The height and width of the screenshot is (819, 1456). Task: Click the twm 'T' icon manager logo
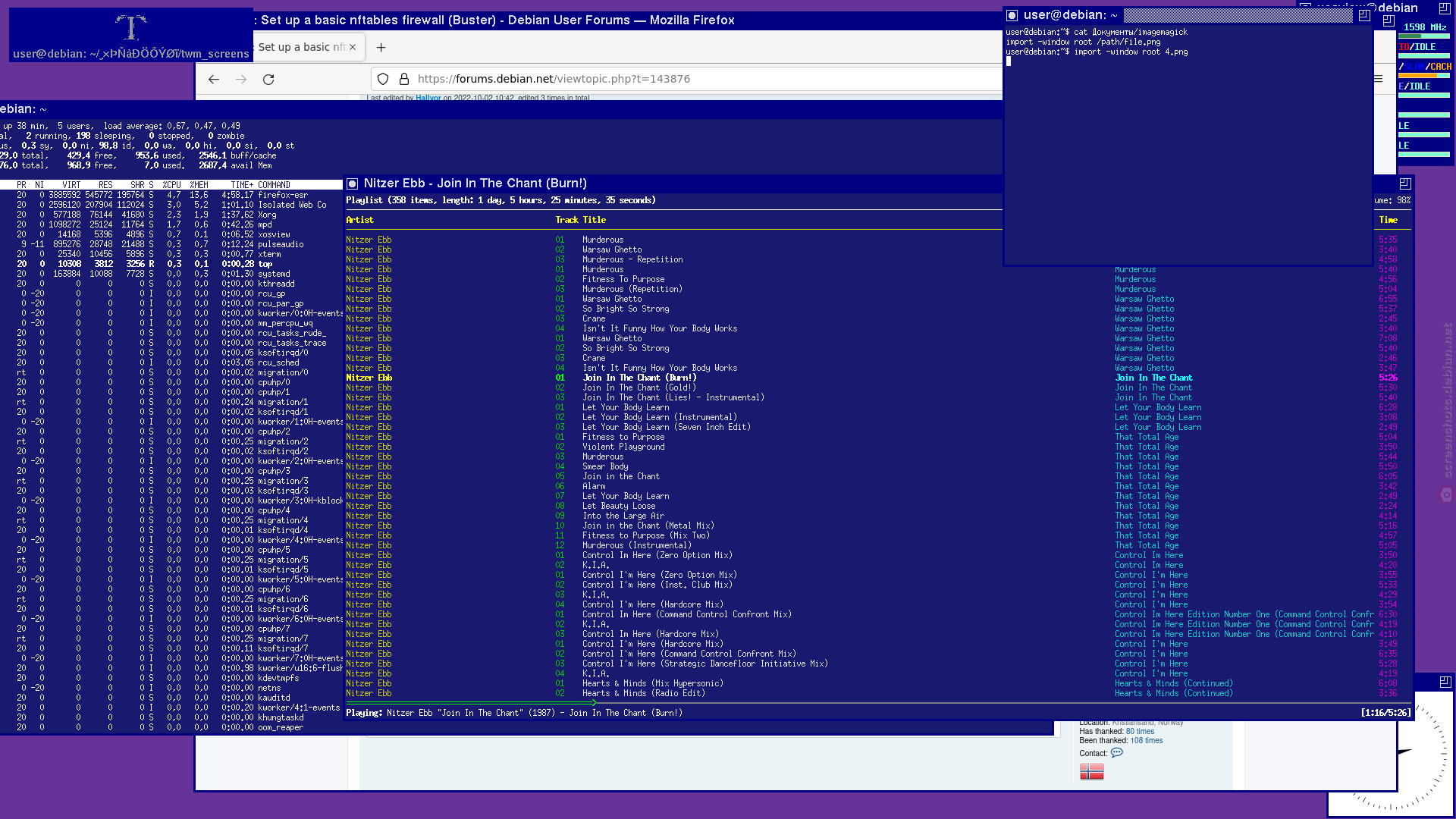[131, 28]
